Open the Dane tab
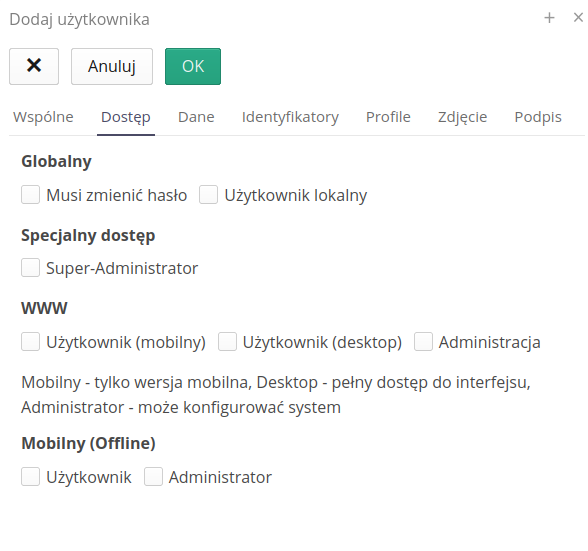Viewport: 588px width, 551px height. (x=196, y=117)
